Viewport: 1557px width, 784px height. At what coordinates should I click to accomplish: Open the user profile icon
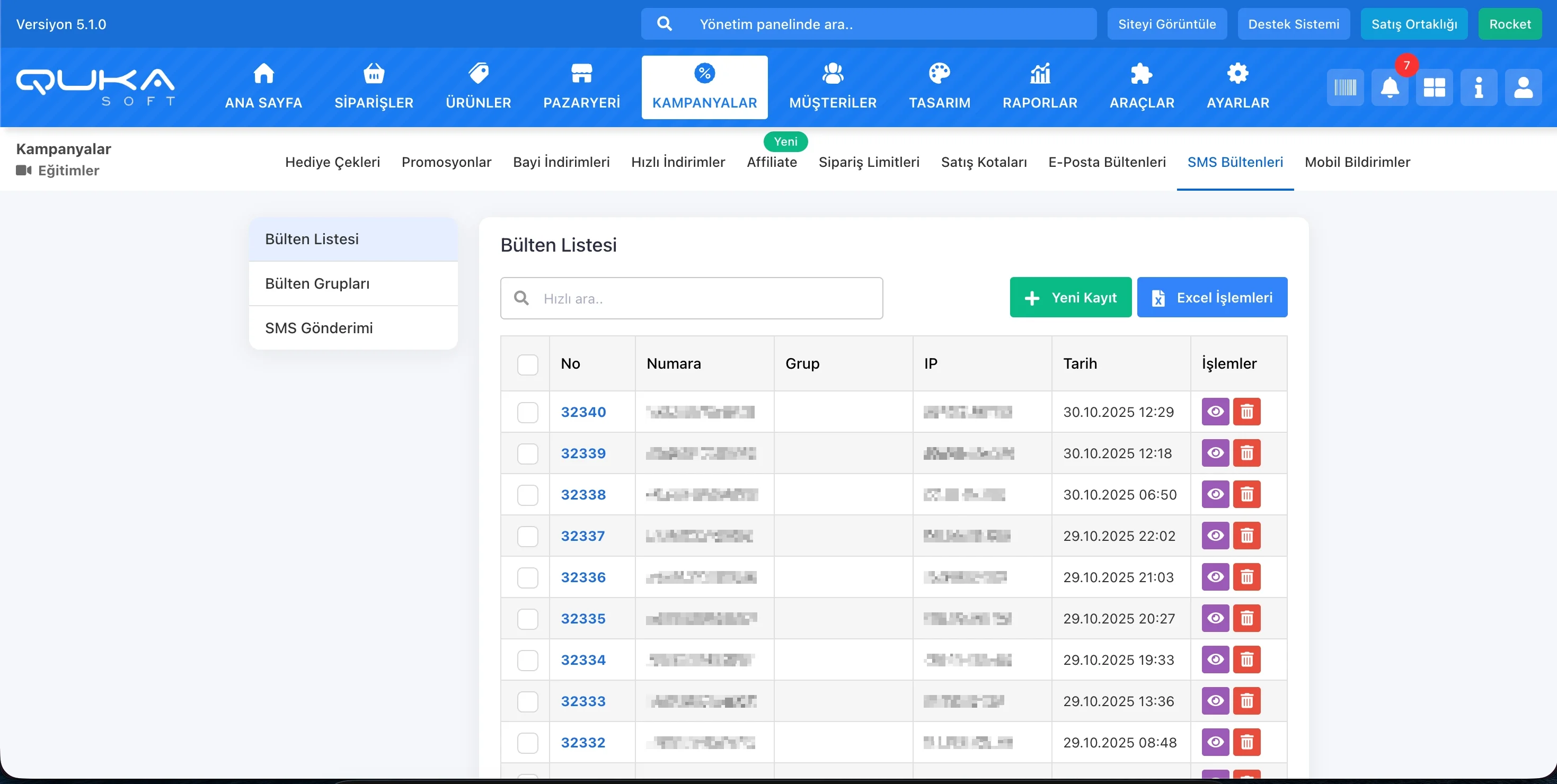(x=1523, y=87)
